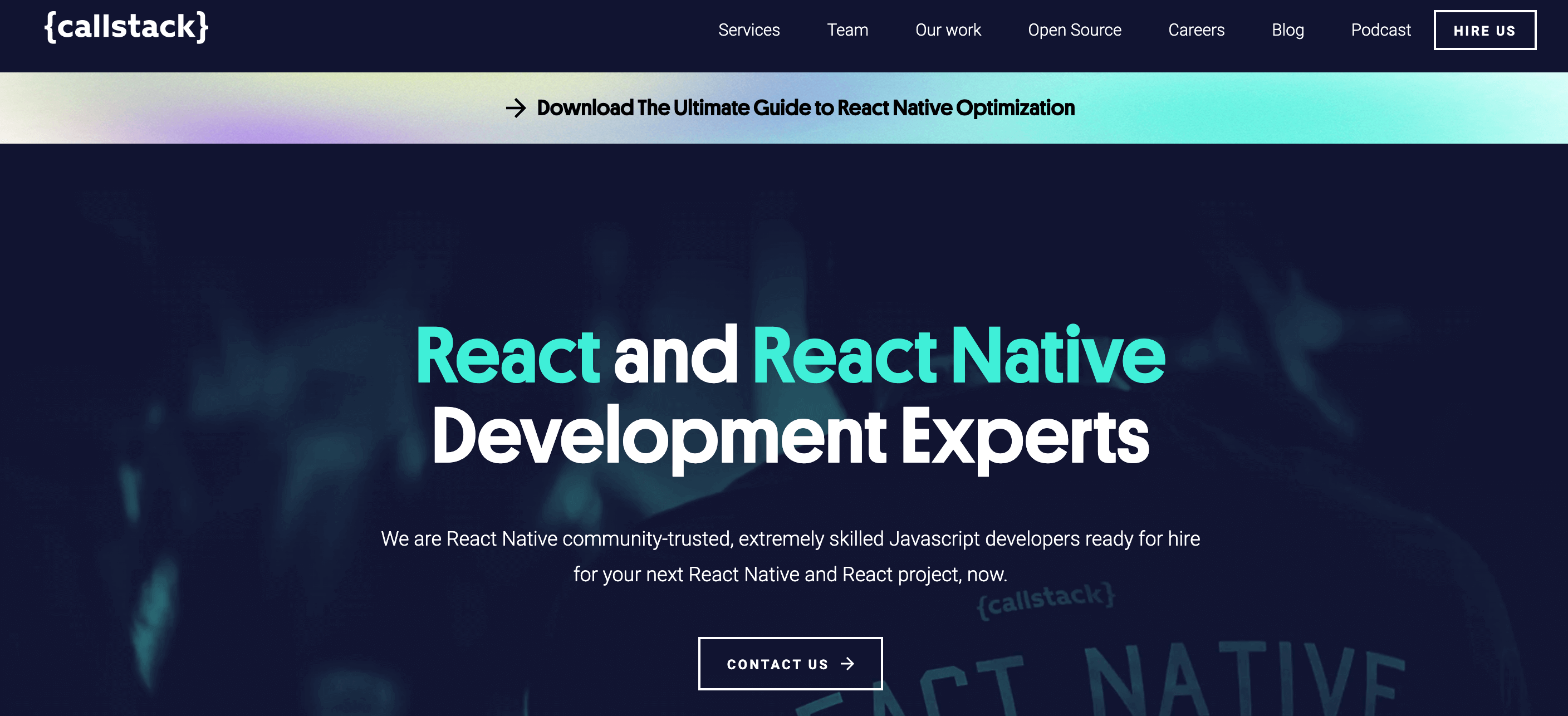
Task: Click the Blog navigation menu item
Action: (x=1287, y=30)
